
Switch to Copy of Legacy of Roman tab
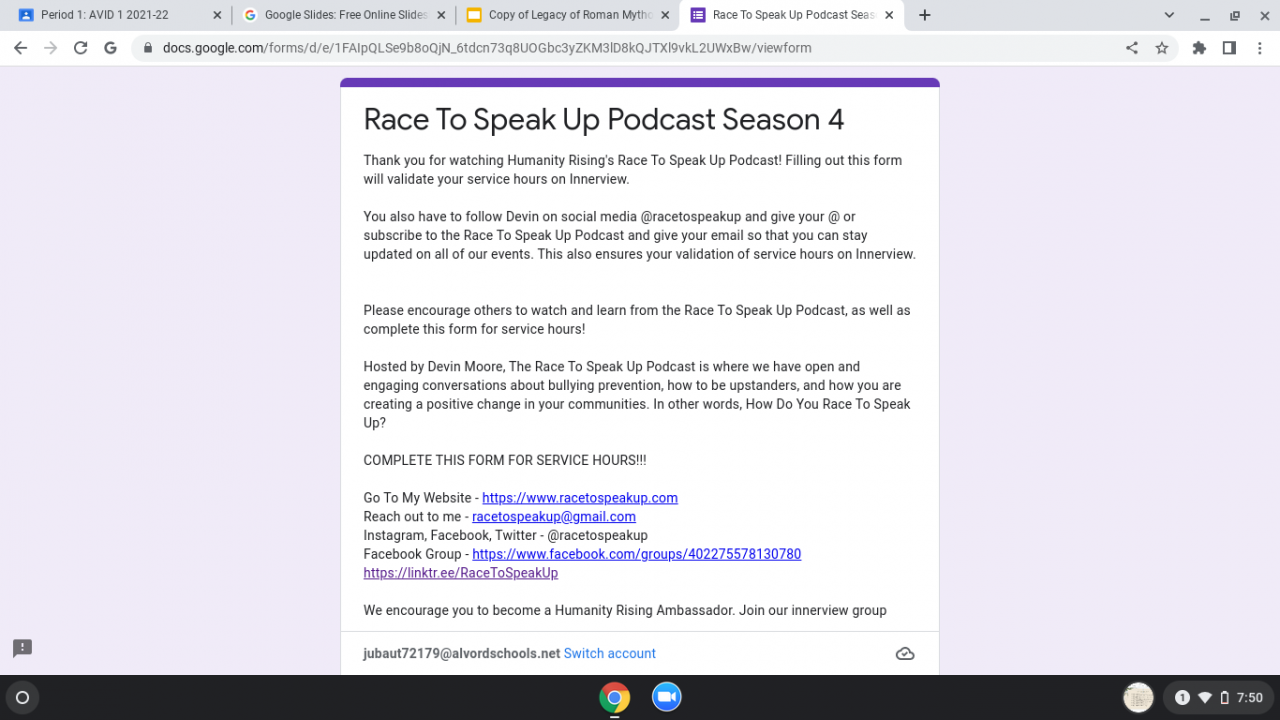tap(567, 15)
